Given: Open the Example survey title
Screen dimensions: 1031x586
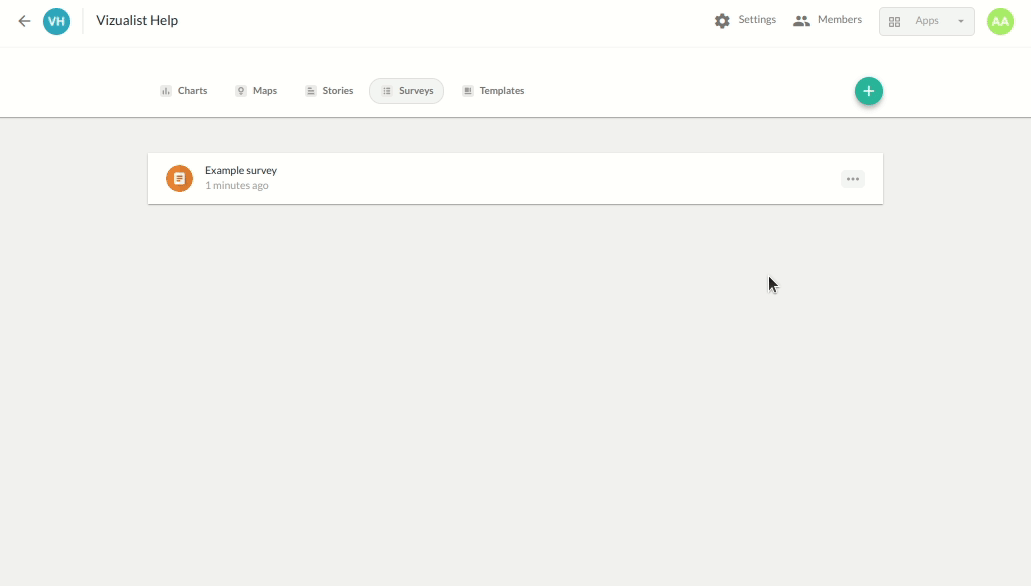Looking at the screenshot, I should click(241, 171).
